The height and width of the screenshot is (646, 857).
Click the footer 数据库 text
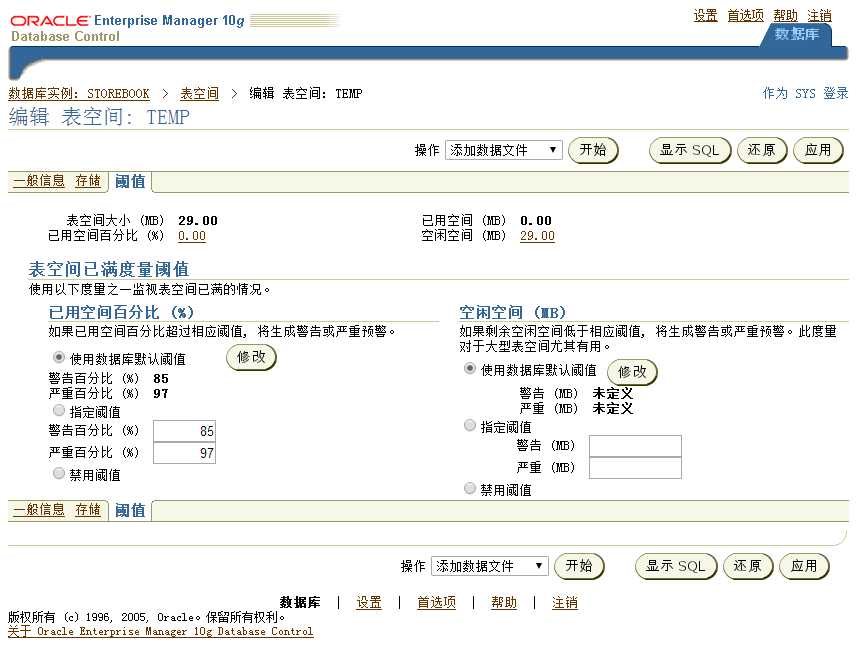(300, 603)
